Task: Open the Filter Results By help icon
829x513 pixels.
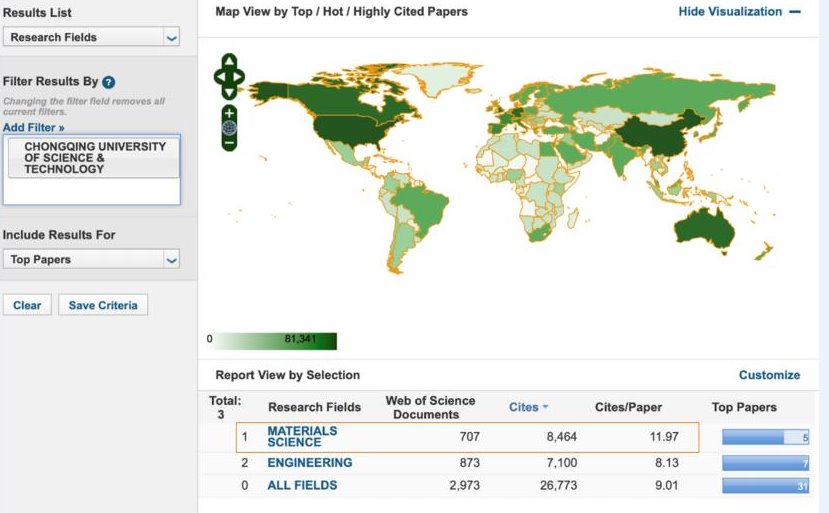Action: 108,82
